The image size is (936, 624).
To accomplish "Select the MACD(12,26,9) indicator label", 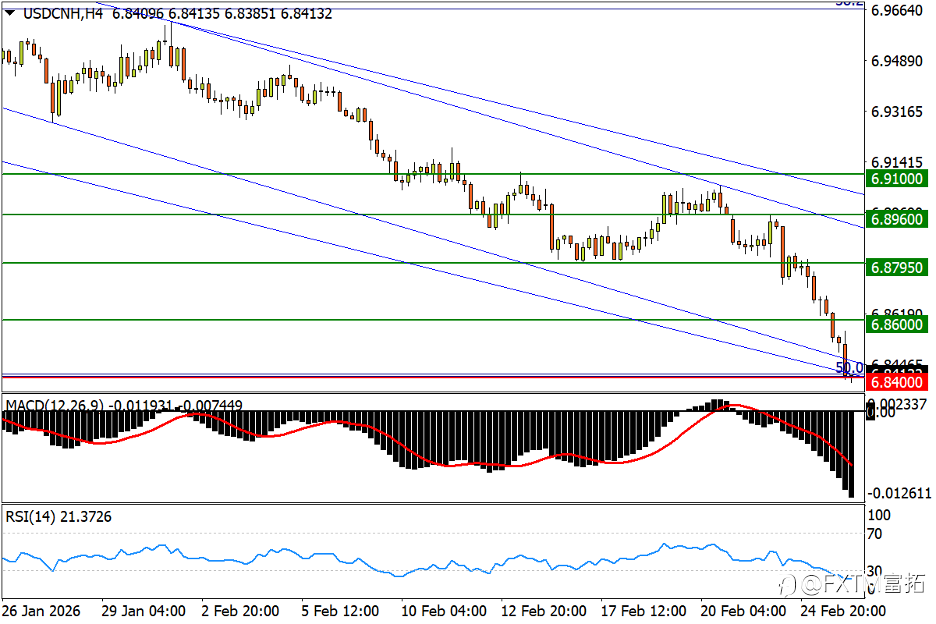I will point(54,405).
